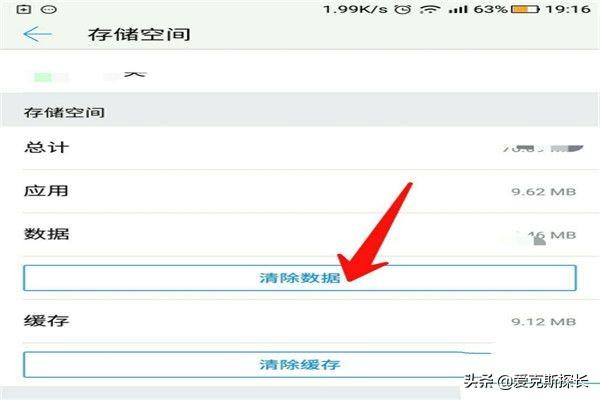Tap the 9.12 MB cache size value

click(x=544, y=322)
